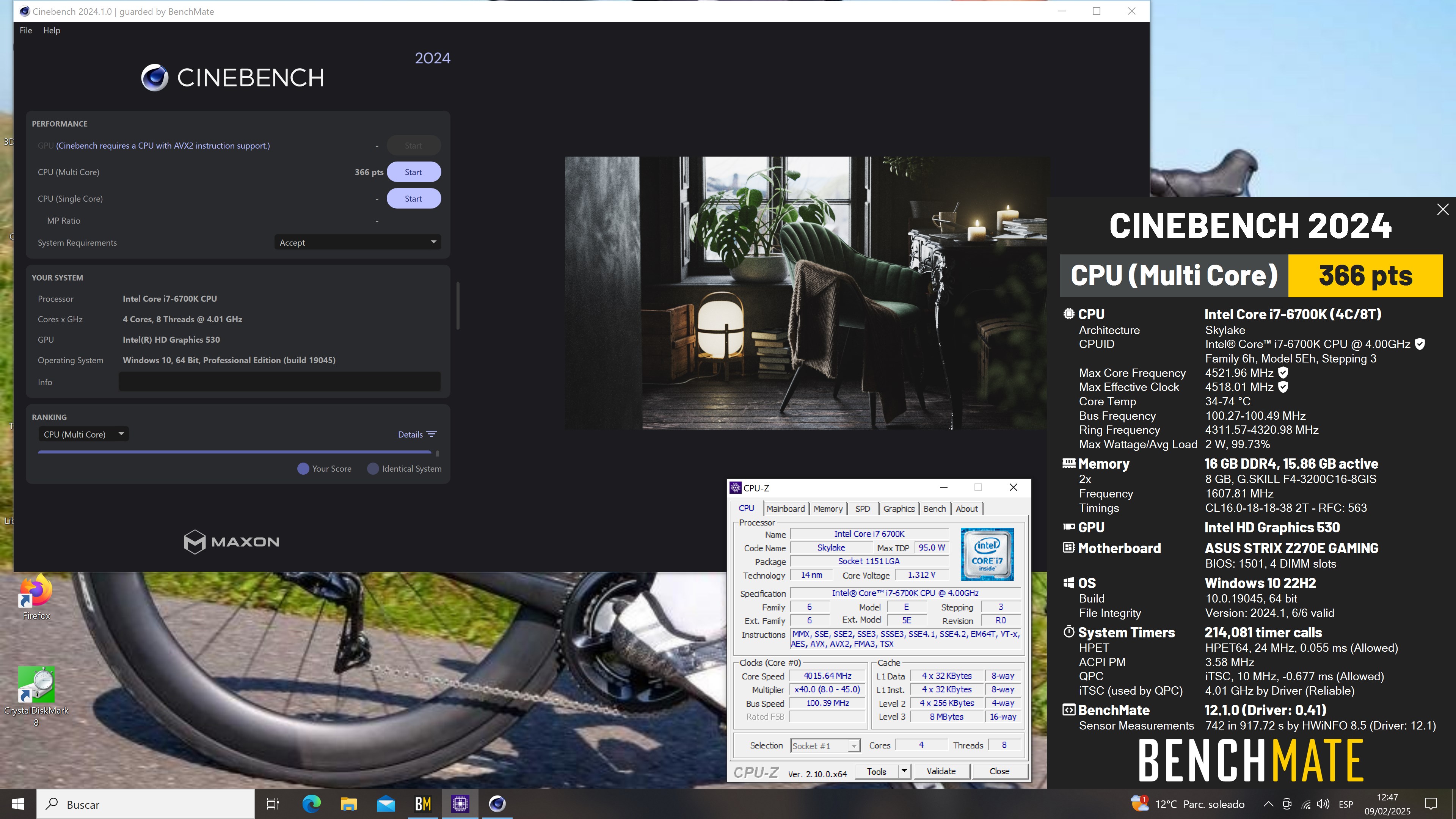This screenshot has height=819, width=1456.
Task: Click the Your Score legend dot
Action: point(303,469)
